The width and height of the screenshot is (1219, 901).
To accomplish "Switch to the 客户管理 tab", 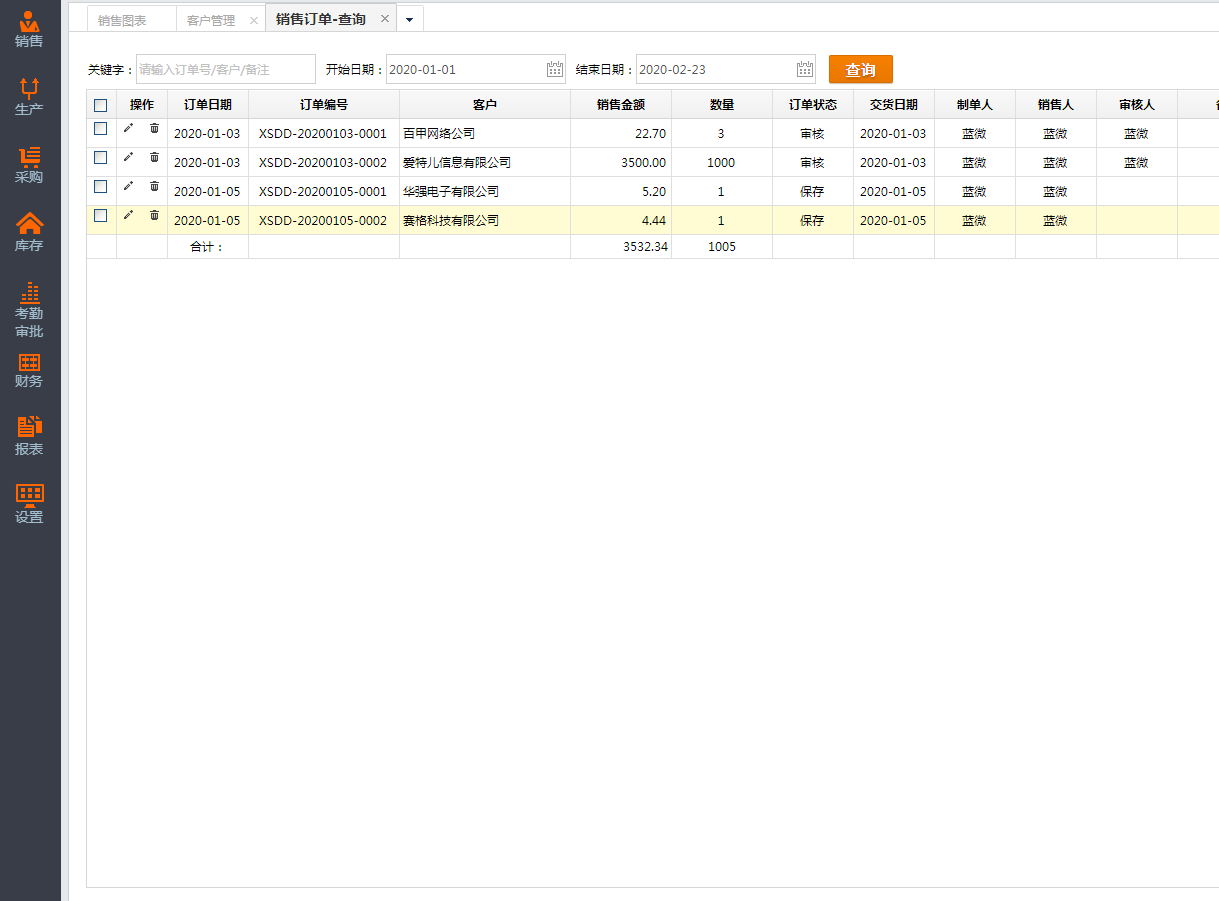I will coord(211,20).
